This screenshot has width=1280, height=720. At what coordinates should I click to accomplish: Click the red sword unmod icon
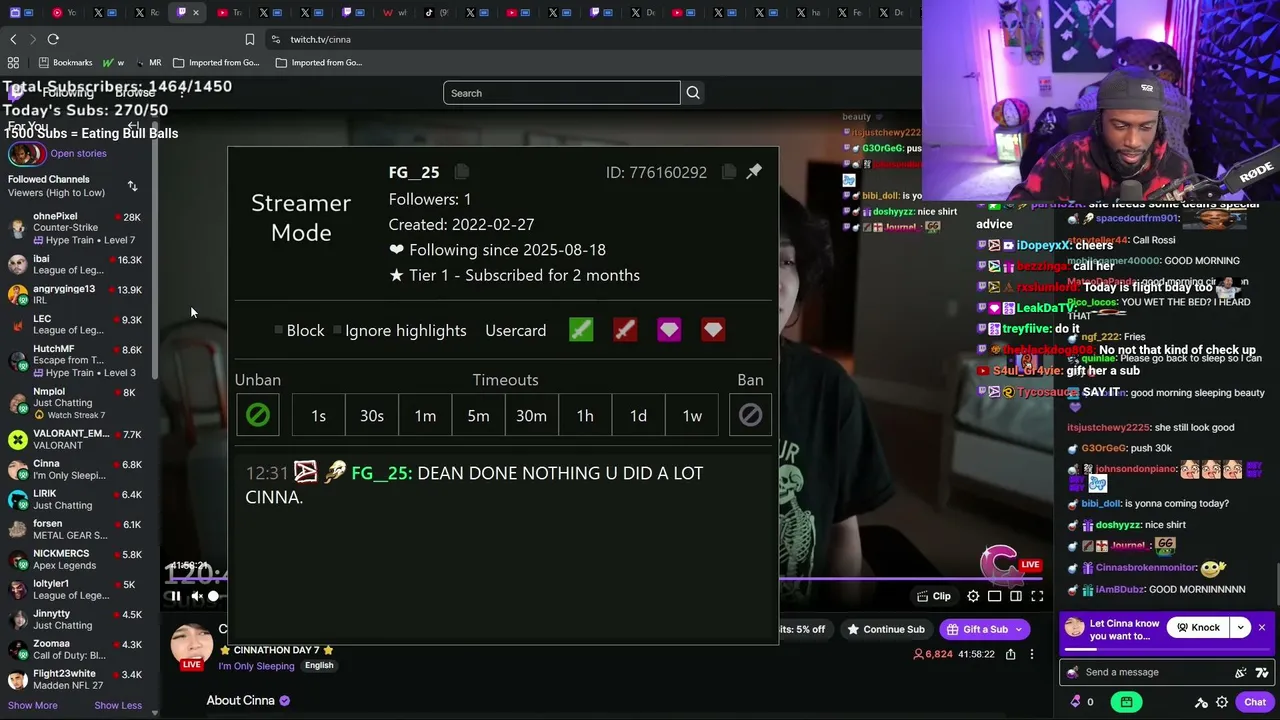click(x=625, y=330)
